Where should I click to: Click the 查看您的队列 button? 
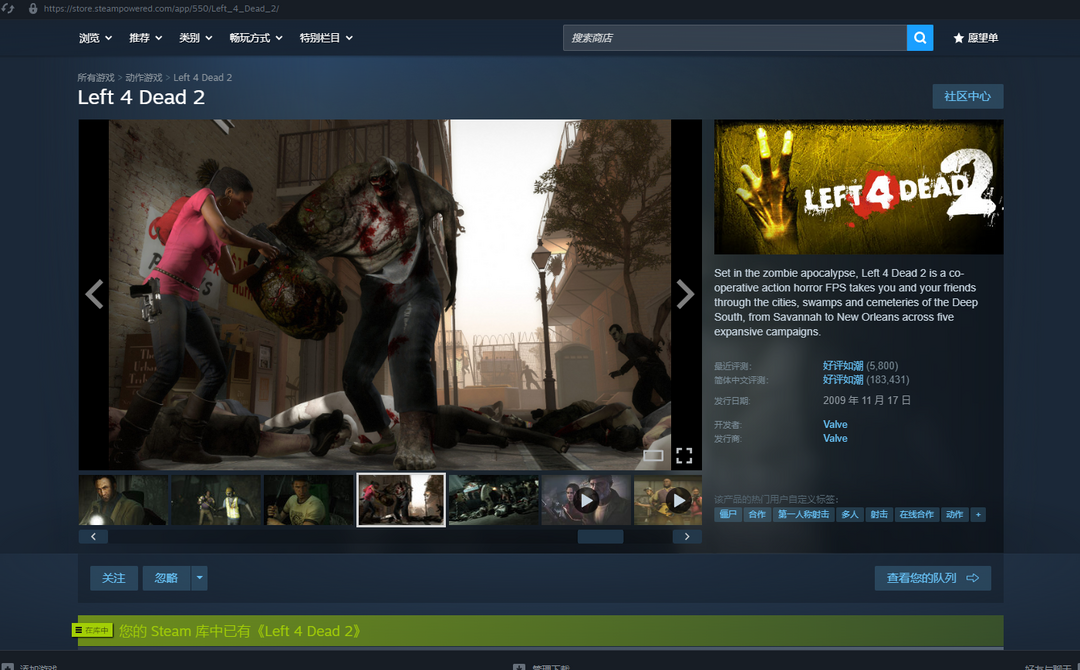[x=933, y=578]
